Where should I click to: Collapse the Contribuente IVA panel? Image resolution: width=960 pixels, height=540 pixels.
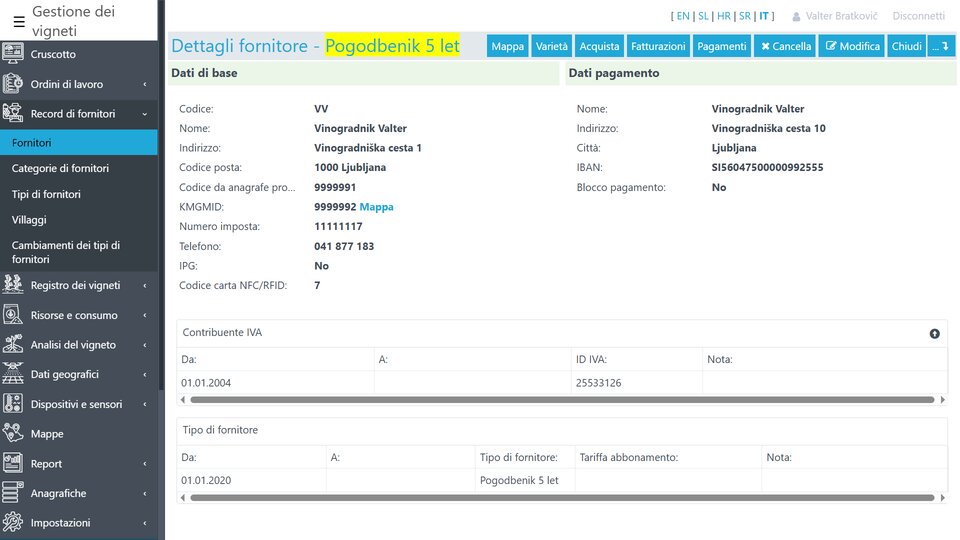pos(934,334)
